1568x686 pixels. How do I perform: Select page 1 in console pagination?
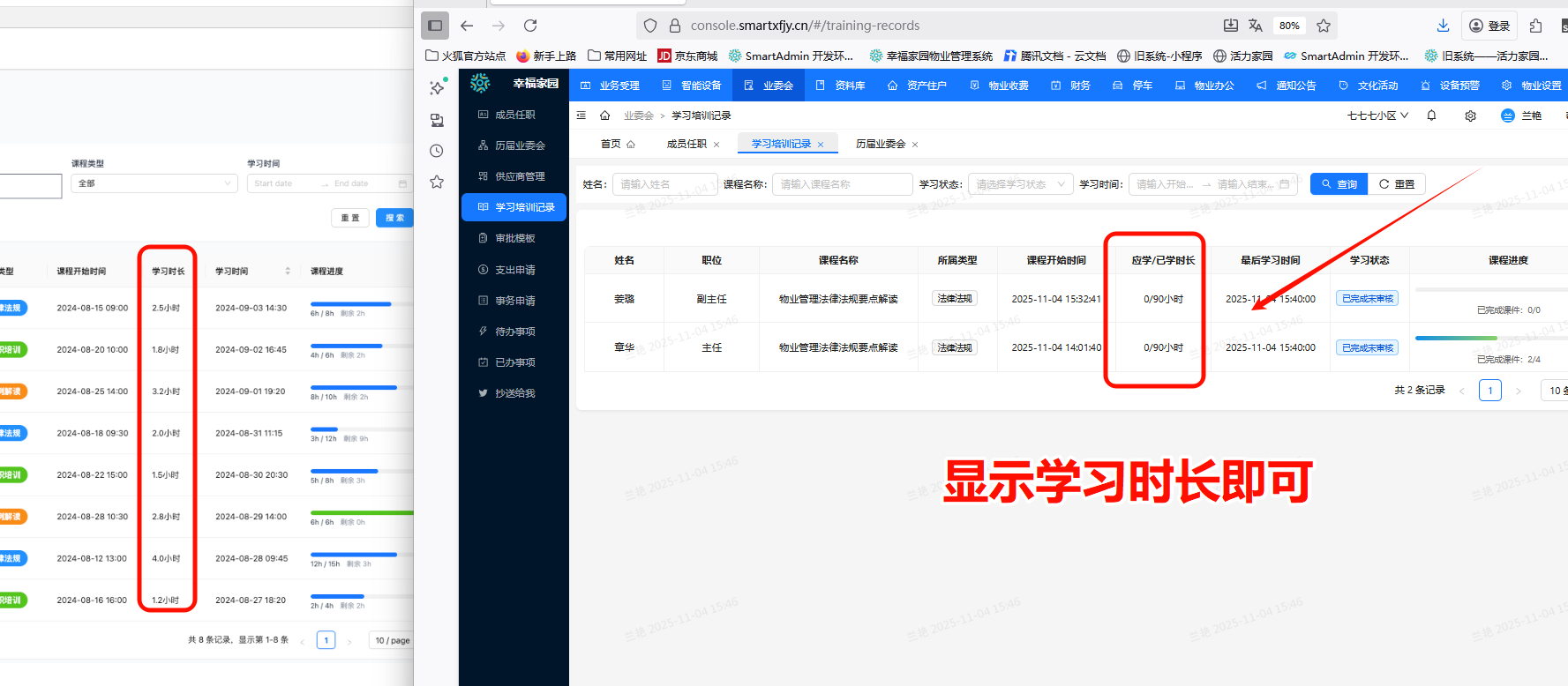click(x=1490, y=390)
